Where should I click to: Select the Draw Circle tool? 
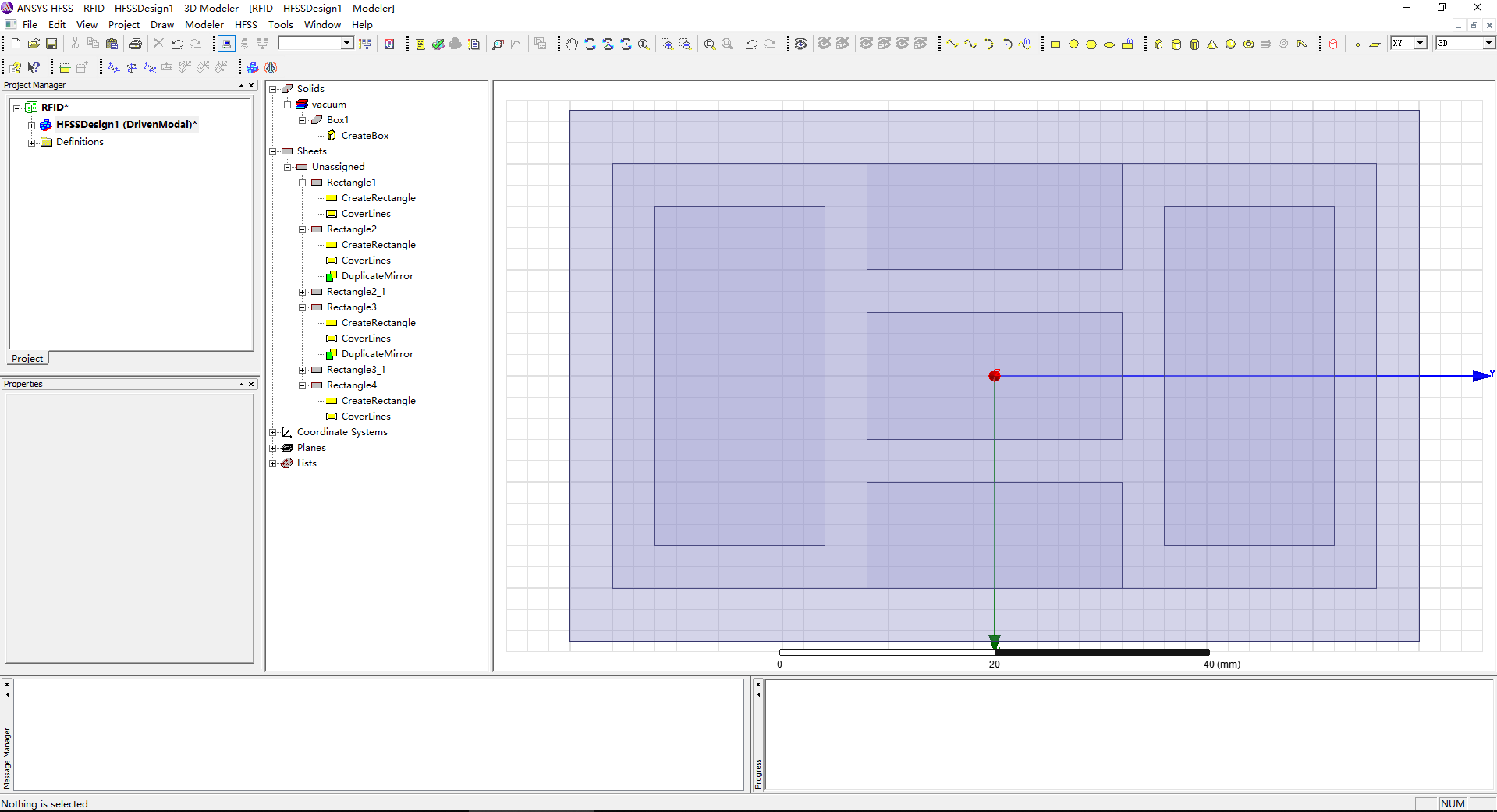(1073, 44)
